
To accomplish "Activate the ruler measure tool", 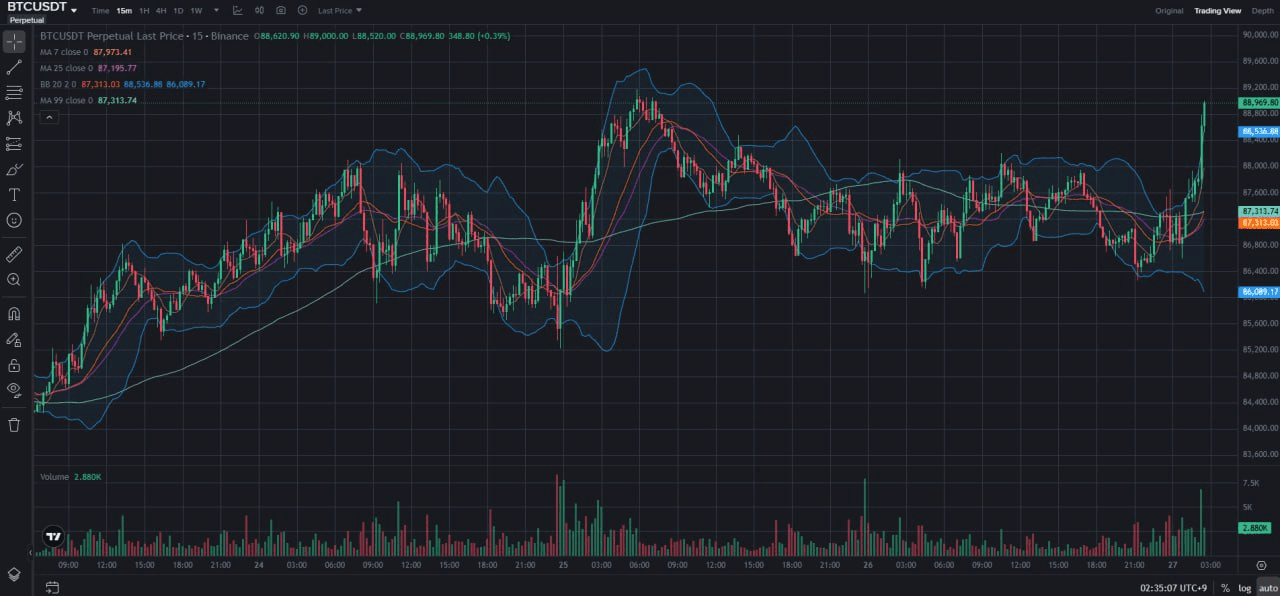I will pyautogui.click(x=14, y=254).
